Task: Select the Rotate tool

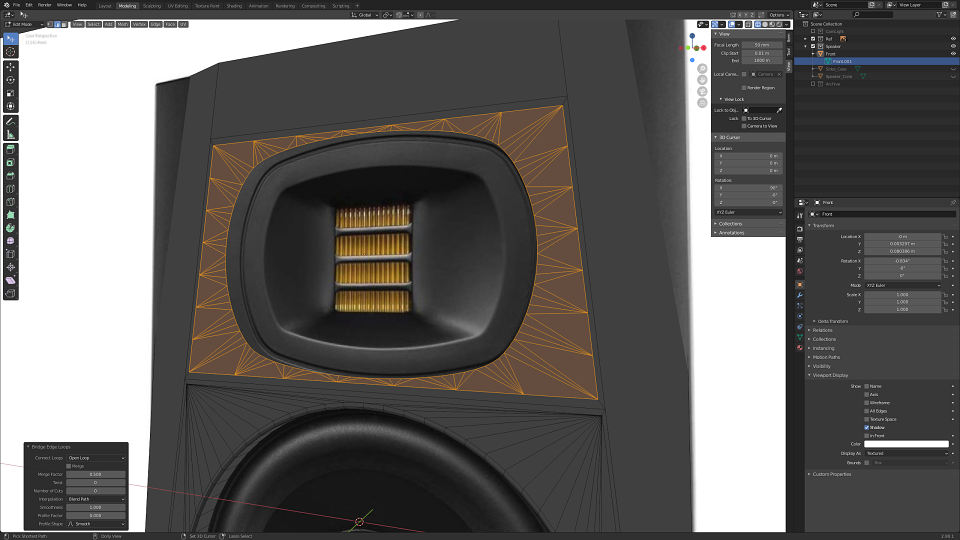Action: pos(10,80)
